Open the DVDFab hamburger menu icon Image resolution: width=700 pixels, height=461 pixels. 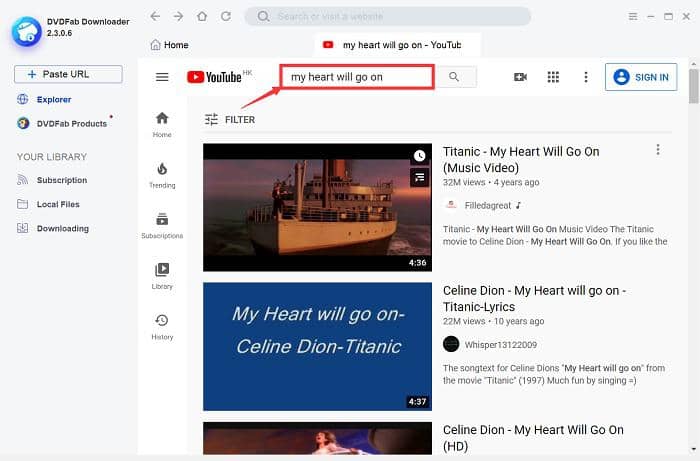(633, 17)
